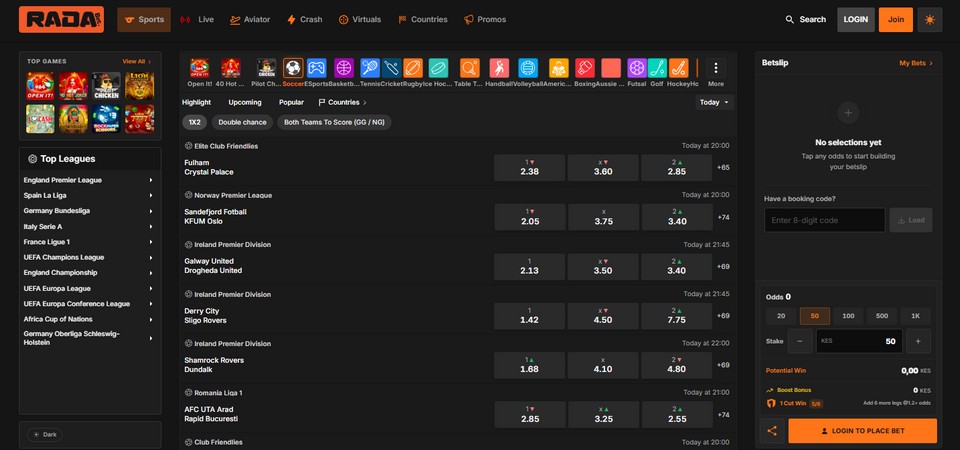Viewport: 960px width, 450px height.
Task: Choose the Volleyball sport icon
Action: [528, 68]
